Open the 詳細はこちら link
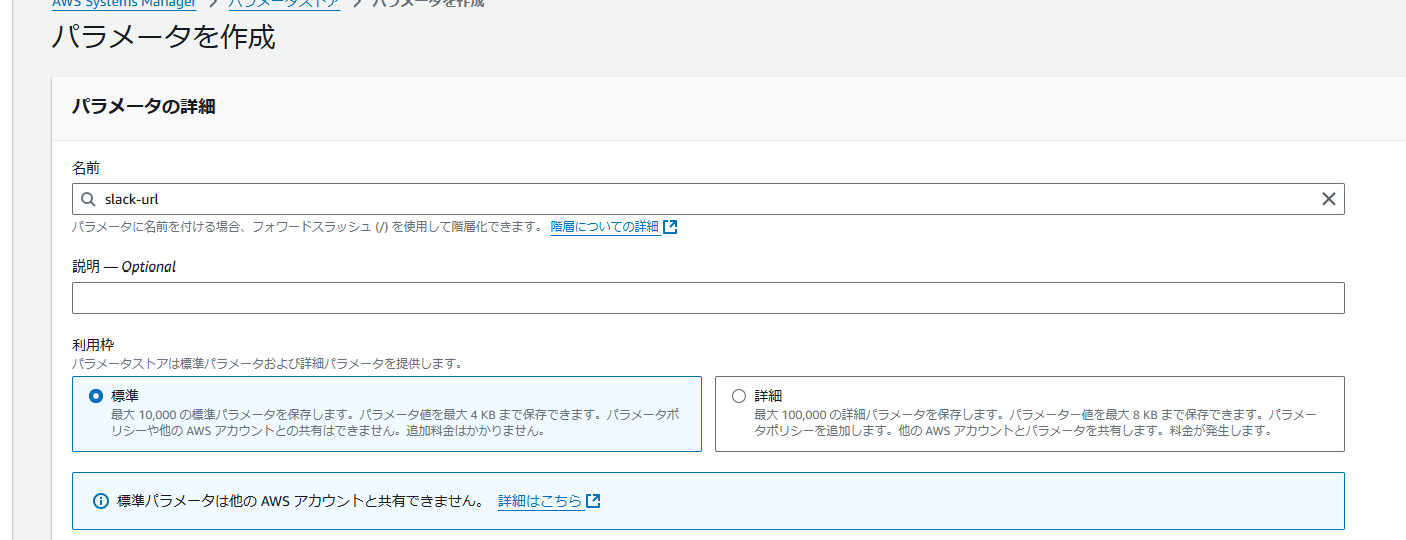This screenshot has height=540, width=1406. (540, 501)
